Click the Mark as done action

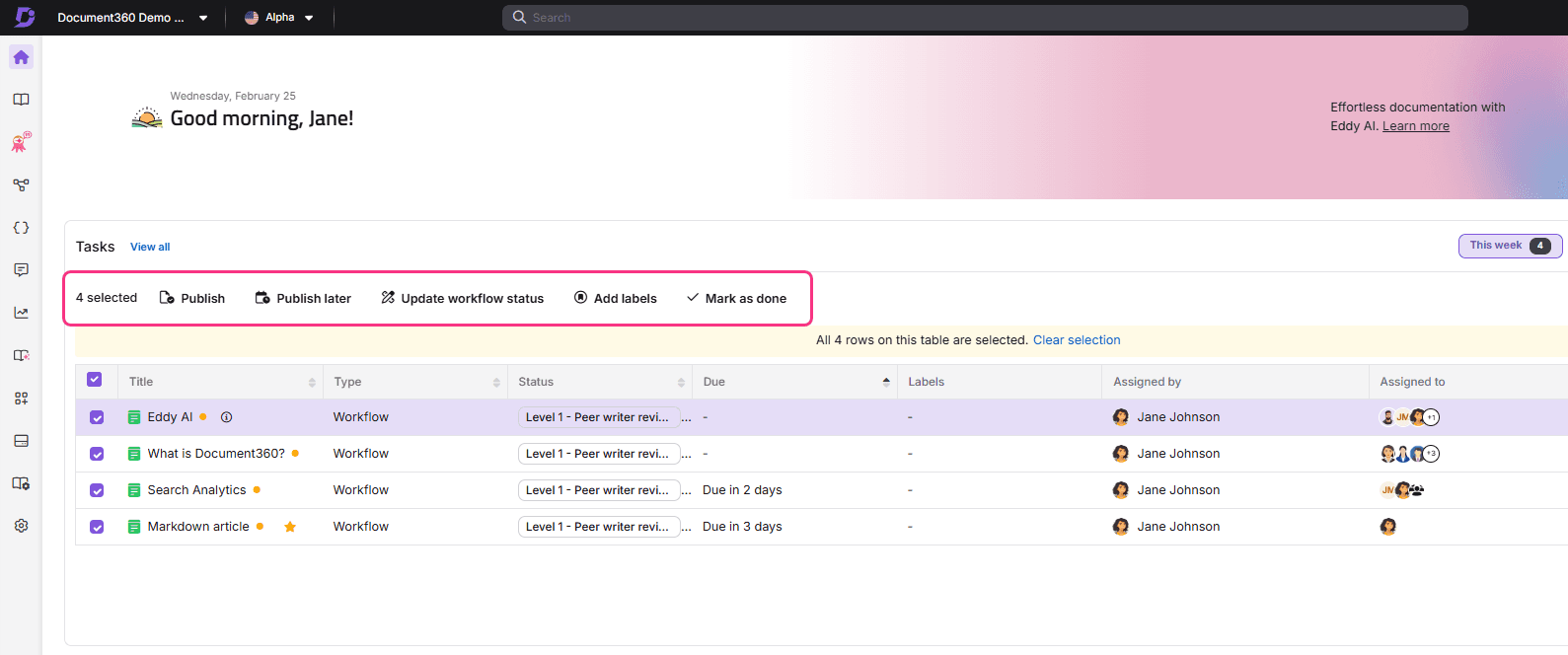[736, 298]
